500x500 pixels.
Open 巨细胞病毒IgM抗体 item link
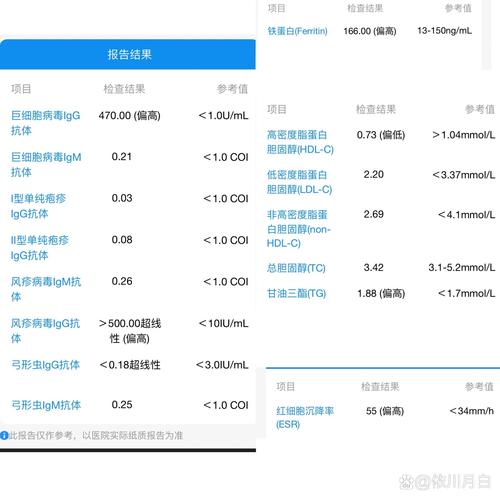click(46, 165)
